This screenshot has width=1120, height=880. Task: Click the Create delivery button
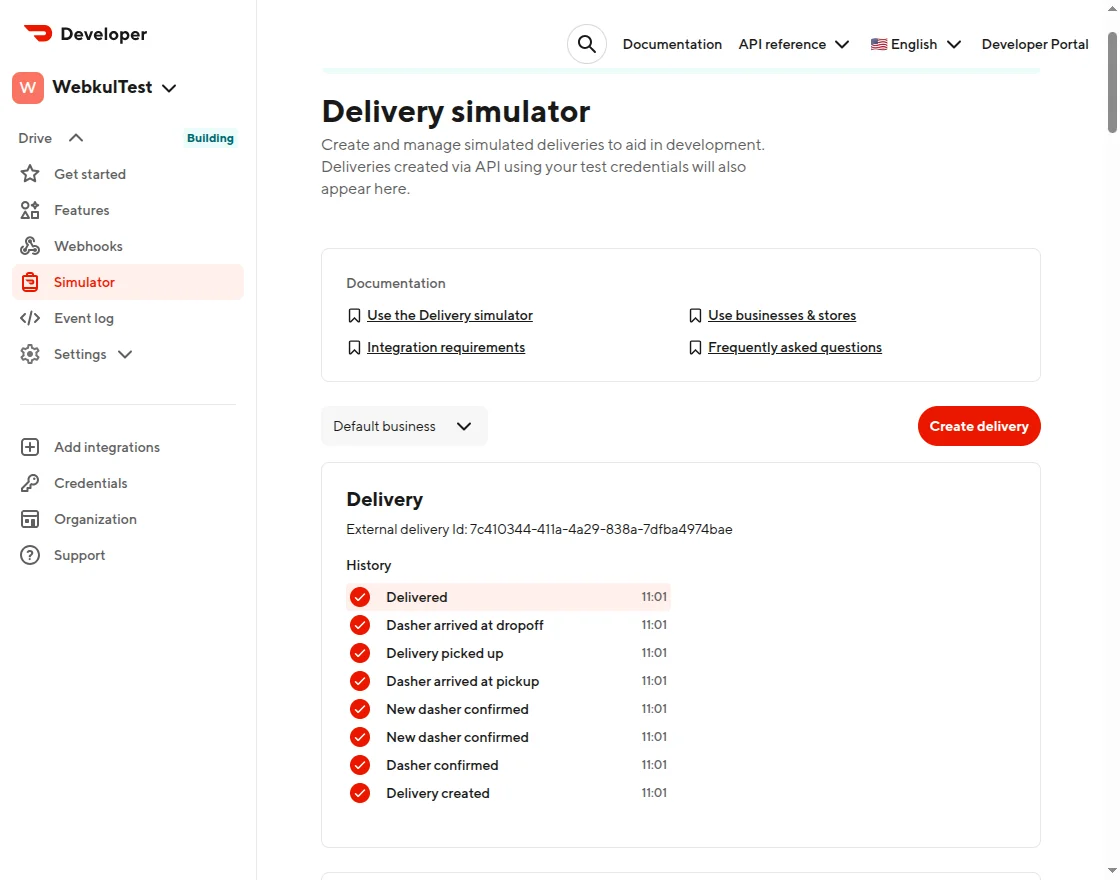(x=979, y=426)
